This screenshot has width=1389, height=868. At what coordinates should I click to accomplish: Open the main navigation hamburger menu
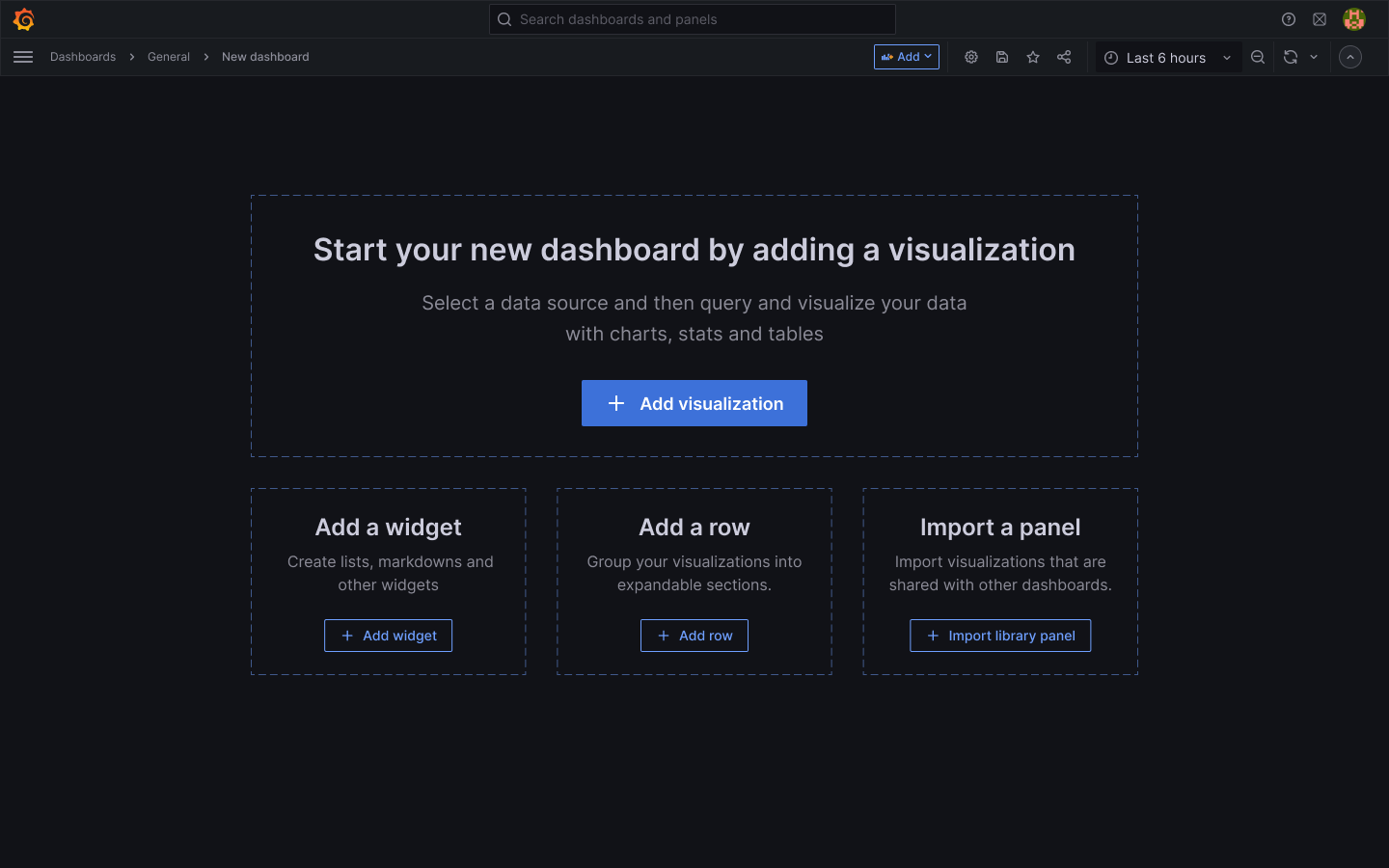point(23,56)
